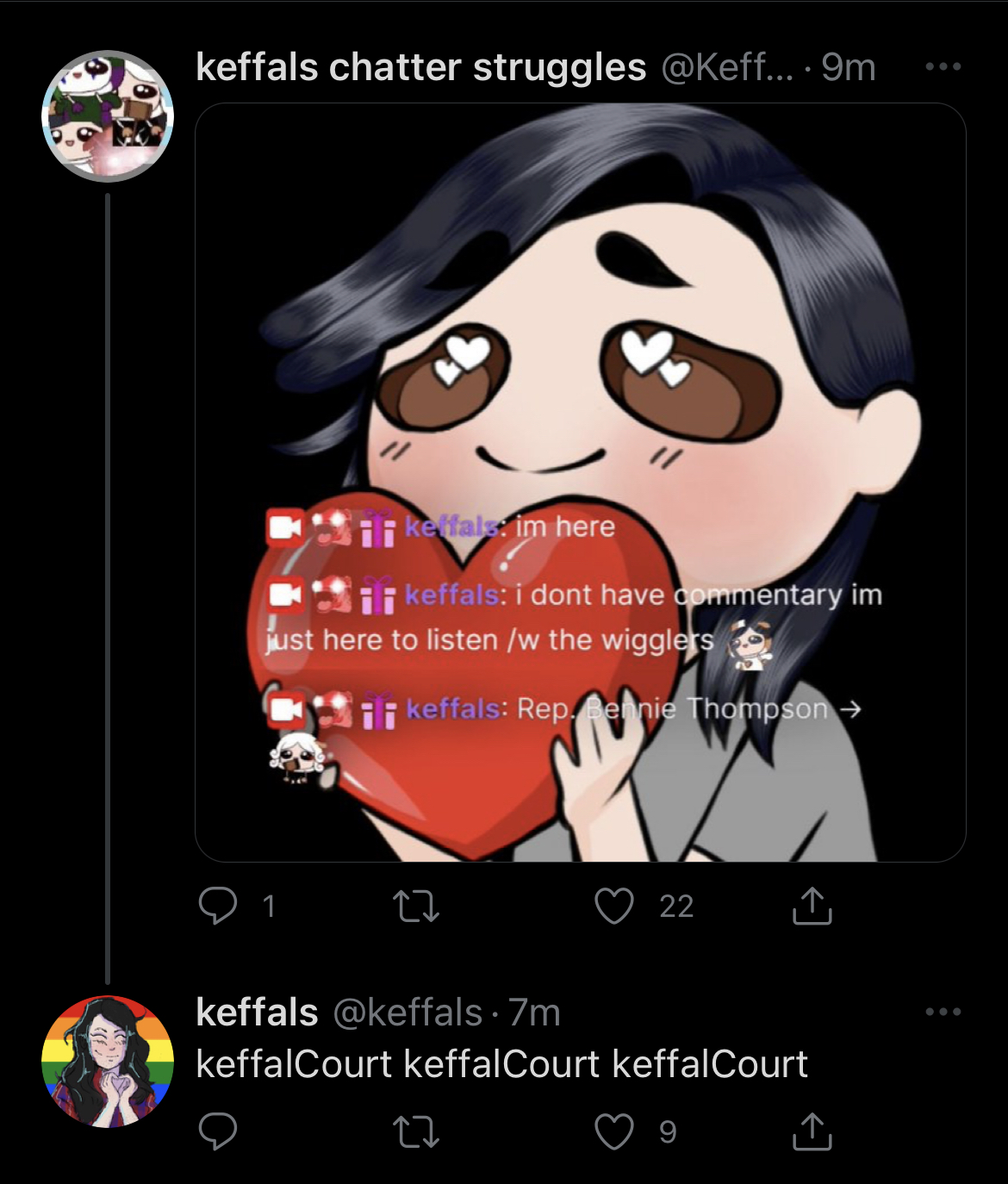Like the tweet with 22 likes
This screenshot has width=1008, height=1184.
pyautogui.click(x=614, y=906)
